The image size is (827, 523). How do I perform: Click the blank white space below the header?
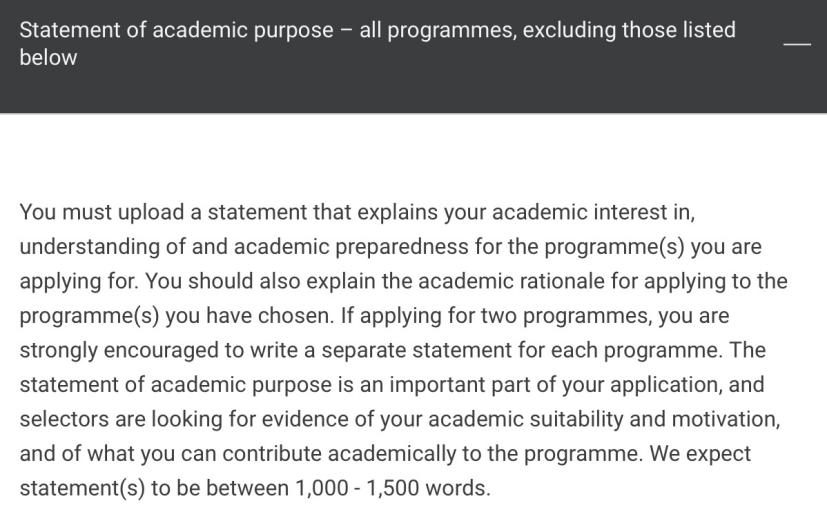[414, 156]
